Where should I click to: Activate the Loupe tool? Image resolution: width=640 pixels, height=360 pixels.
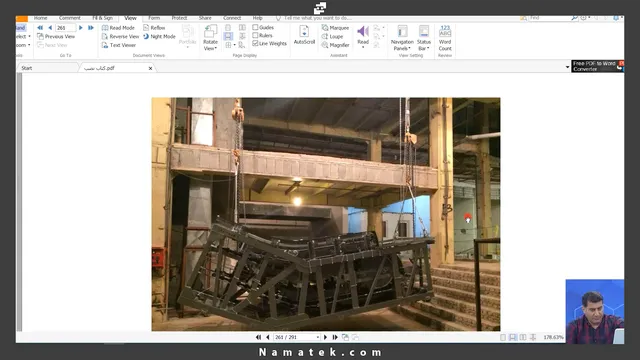tap(332, 36)
